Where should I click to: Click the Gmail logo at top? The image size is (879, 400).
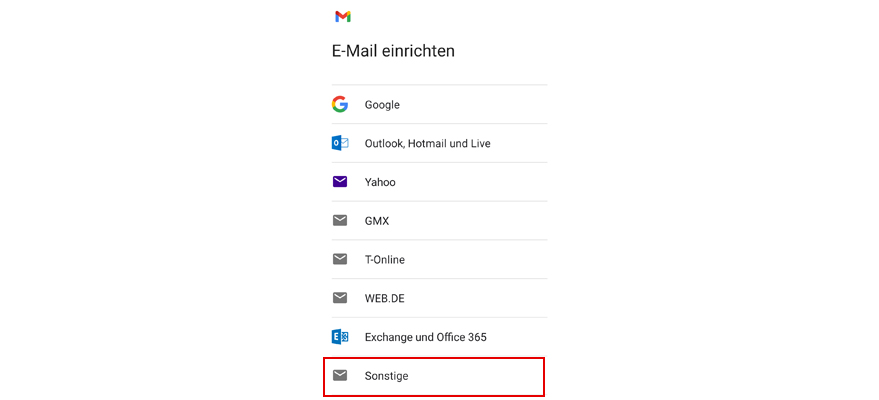[x=343, y=16]
